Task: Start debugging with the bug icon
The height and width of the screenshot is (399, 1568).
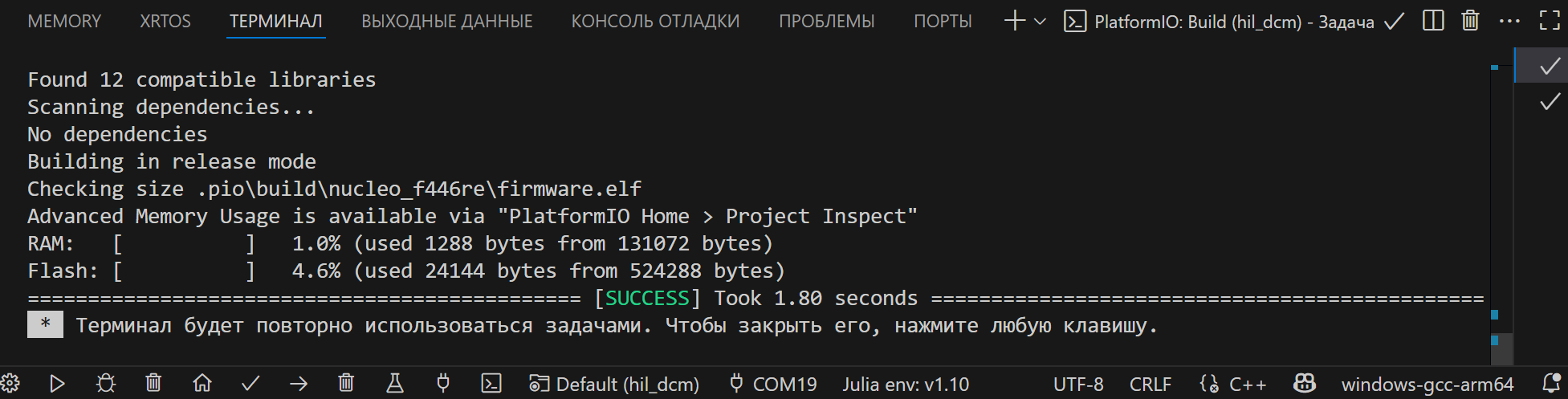Action: tap(105, 384)
